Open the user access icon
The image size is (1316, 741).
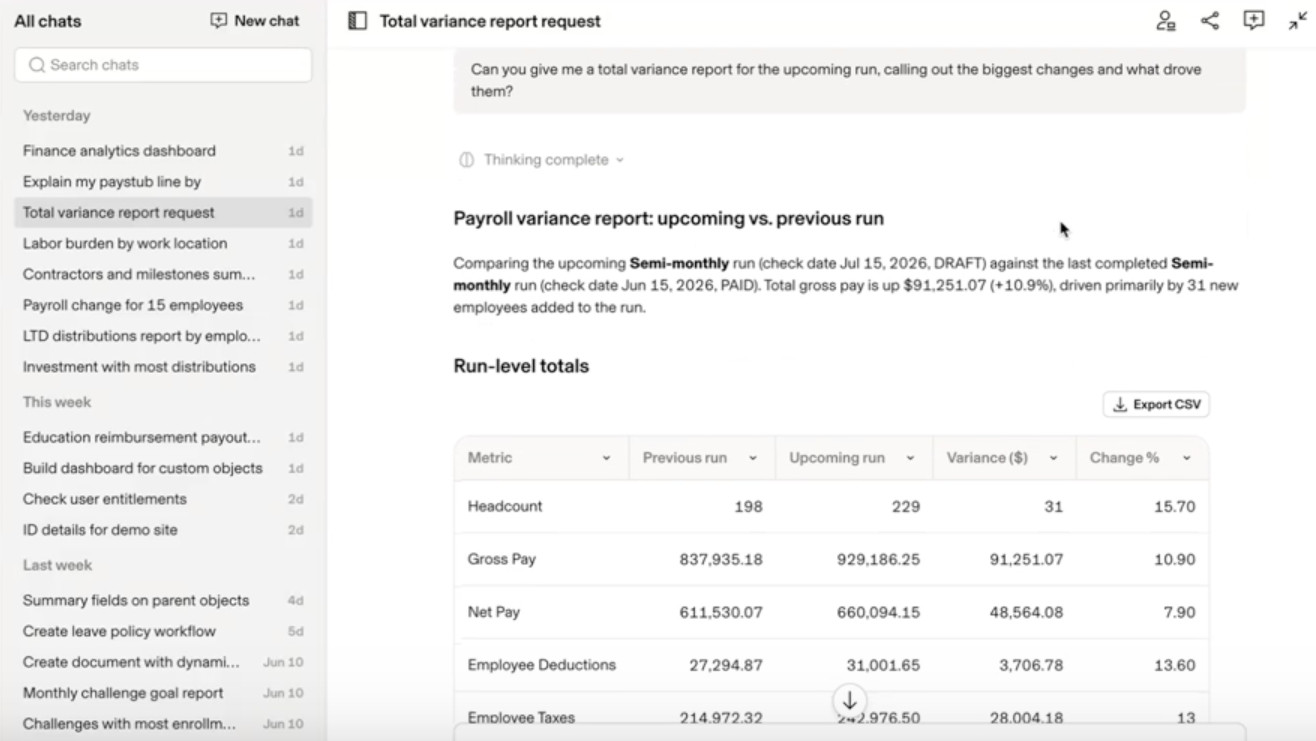[x=1166, y=21]
